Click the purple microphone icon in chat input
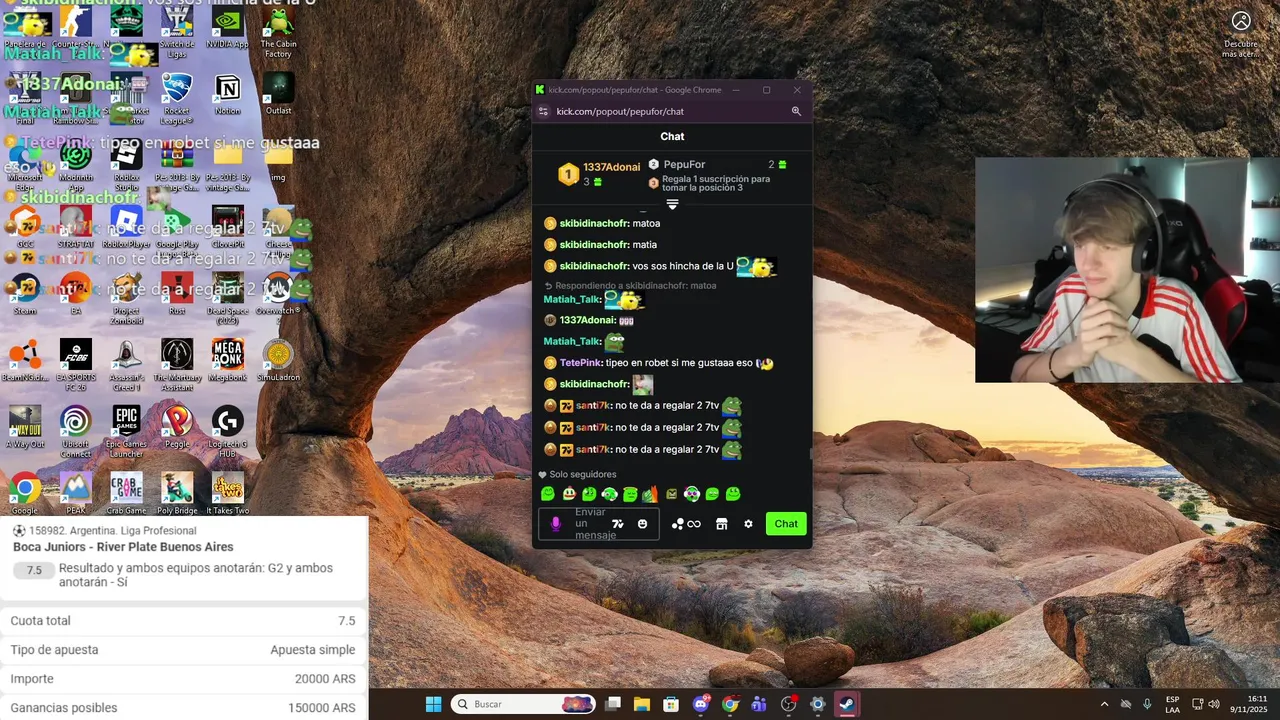 click(x=556, y=524)
